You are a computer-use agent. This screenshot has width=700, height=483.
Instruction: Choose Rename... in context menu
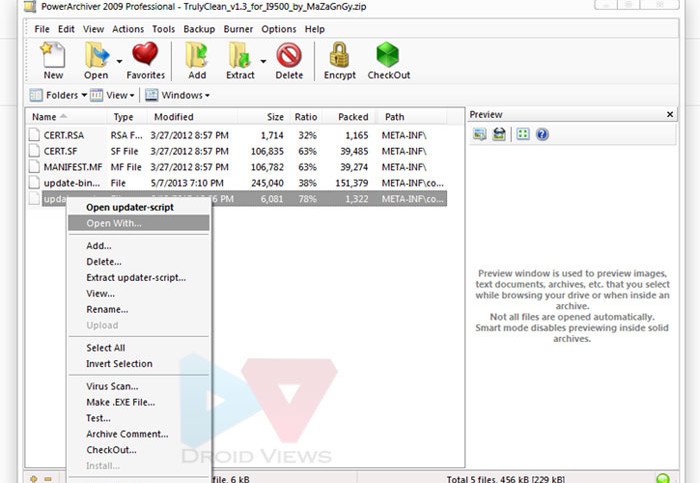point(138,309)
